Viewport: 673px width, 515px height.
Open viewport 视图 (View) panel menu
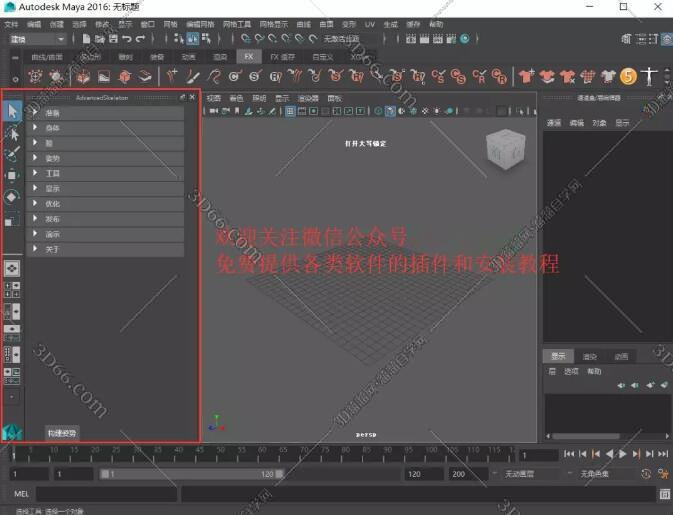pyautogui.click(x=213, y=98)
